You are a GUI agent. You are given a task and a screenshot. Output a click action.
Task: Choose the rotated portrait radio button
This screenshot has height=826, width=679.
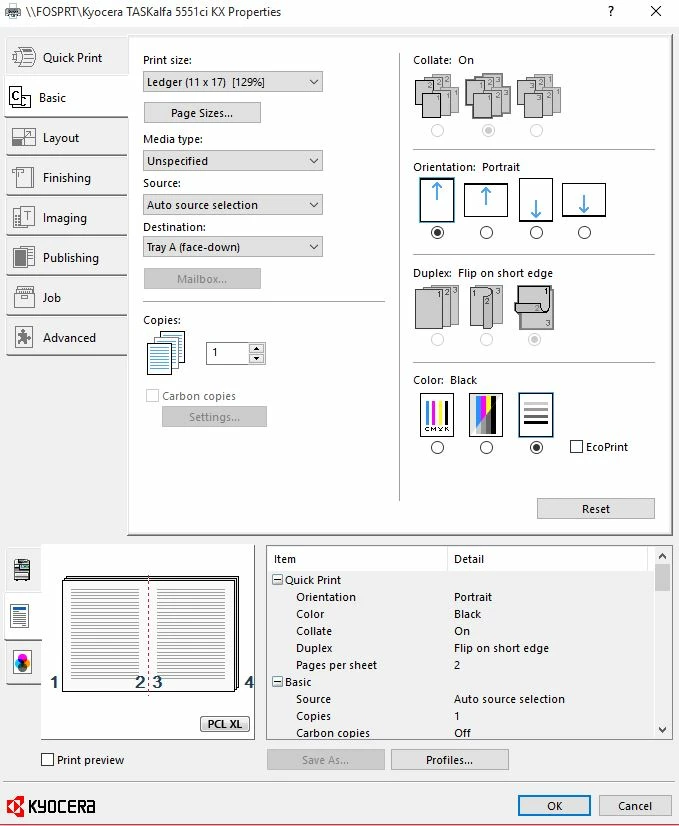pyautogui.click(x=536, y=232)
